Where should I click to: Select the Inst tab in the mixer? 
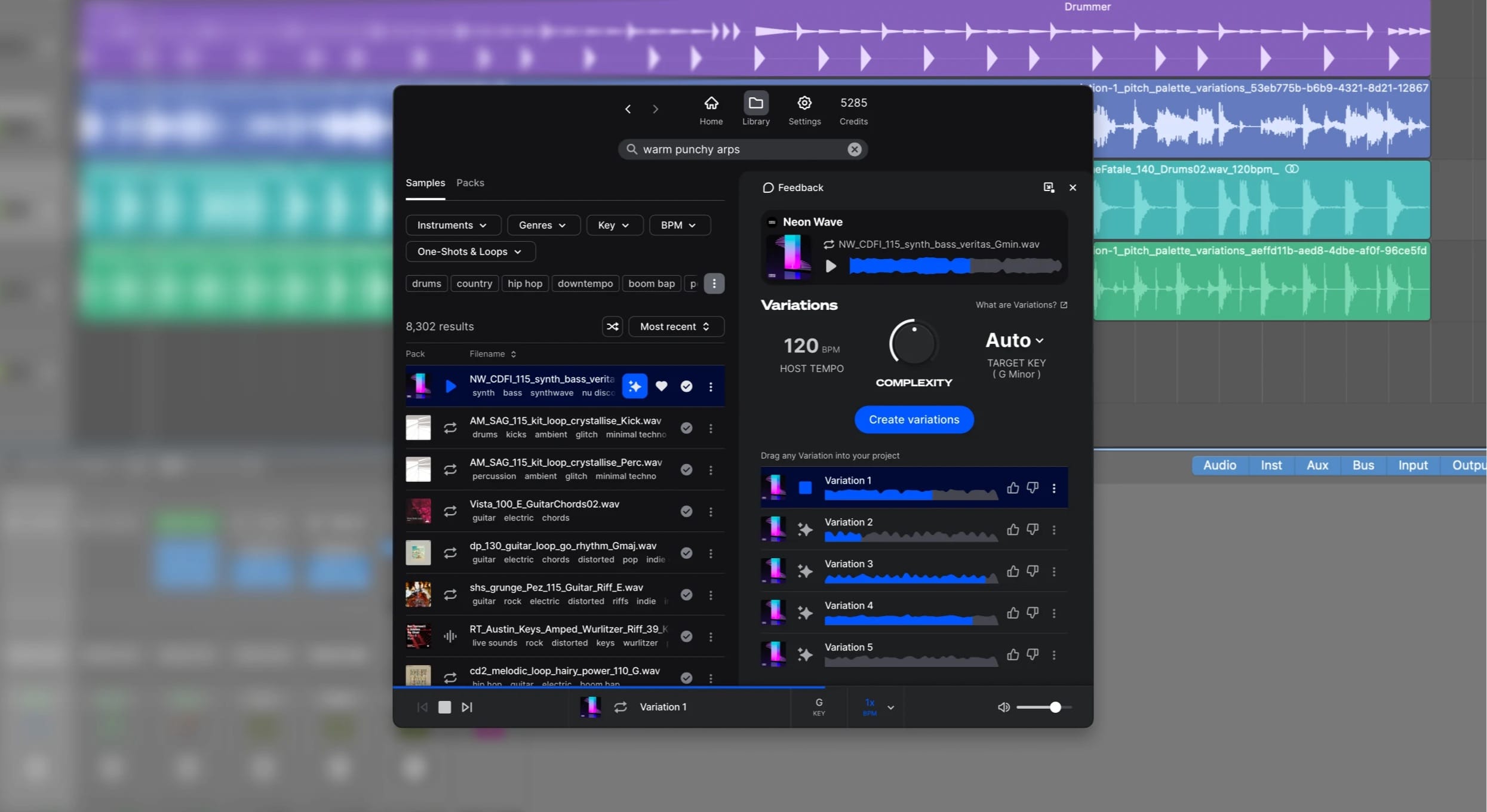(1271, 465)
